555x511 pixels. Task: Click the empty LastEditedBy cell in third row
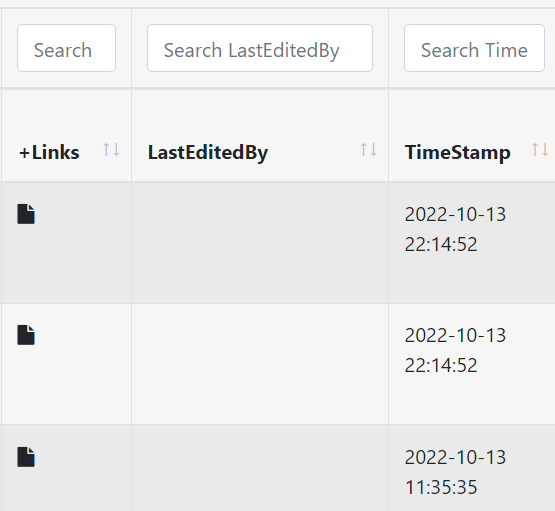pyautogui.click(x=260, y=468)
